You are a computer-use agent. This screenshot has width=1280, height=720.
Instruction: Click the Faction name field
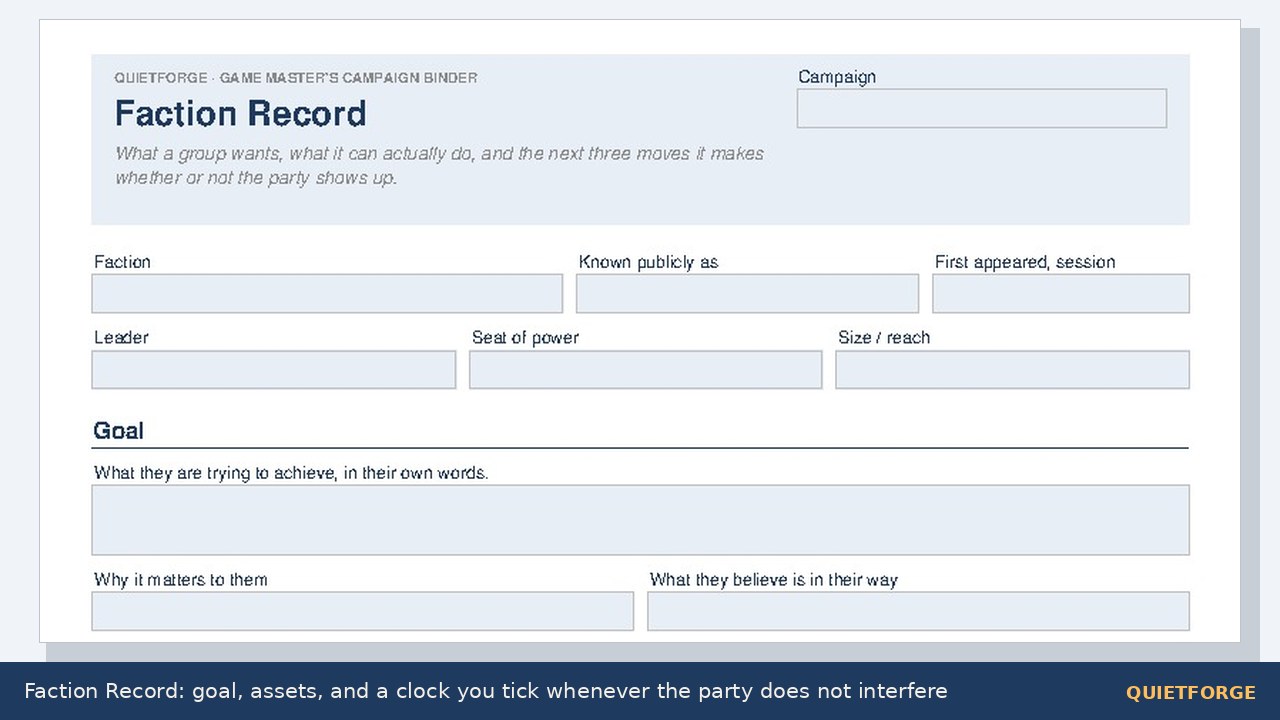pos(327,294)
